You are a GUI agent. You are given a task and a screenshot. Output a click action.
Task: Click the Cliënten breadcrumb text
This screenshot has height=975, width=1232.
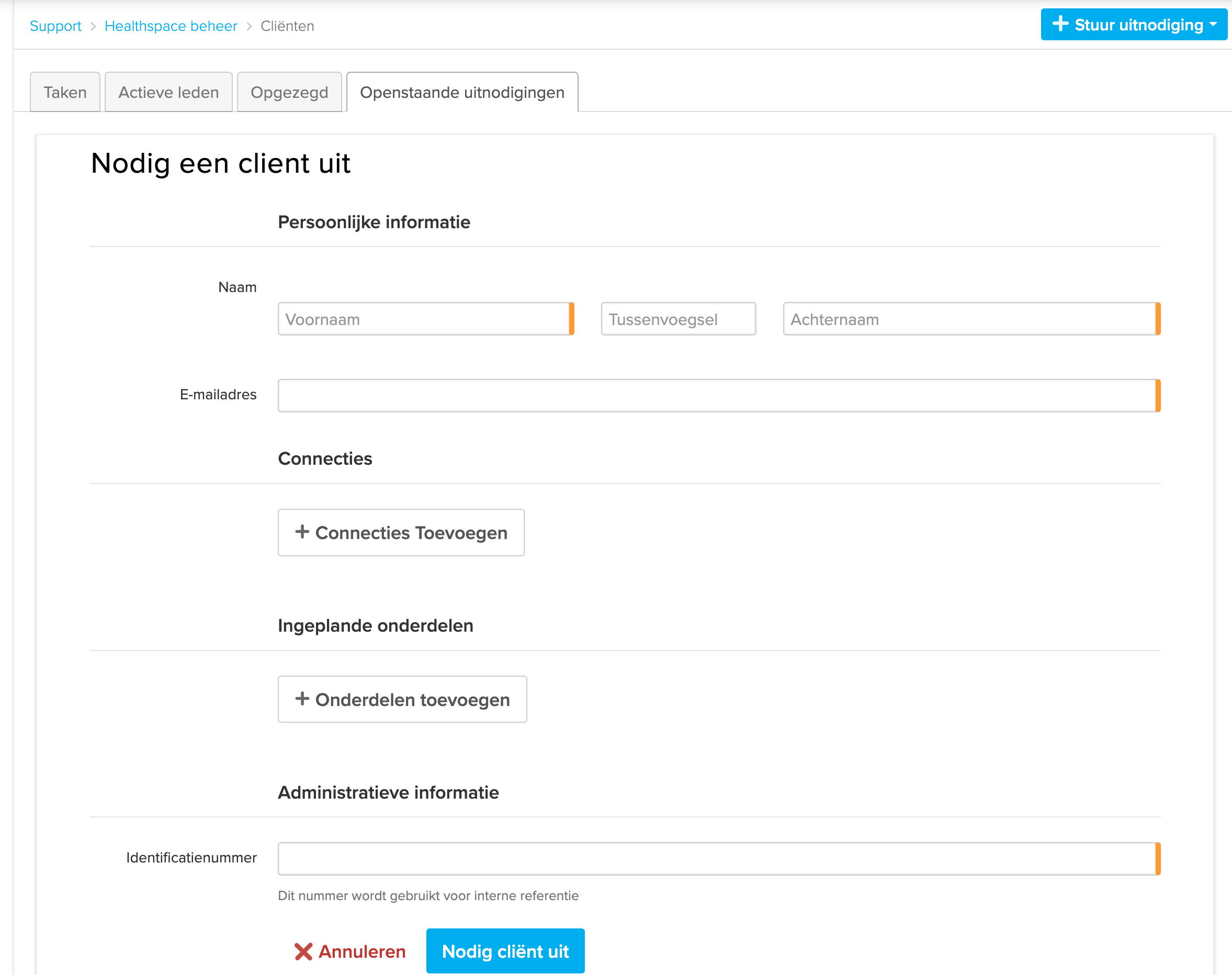pos(287,26)
